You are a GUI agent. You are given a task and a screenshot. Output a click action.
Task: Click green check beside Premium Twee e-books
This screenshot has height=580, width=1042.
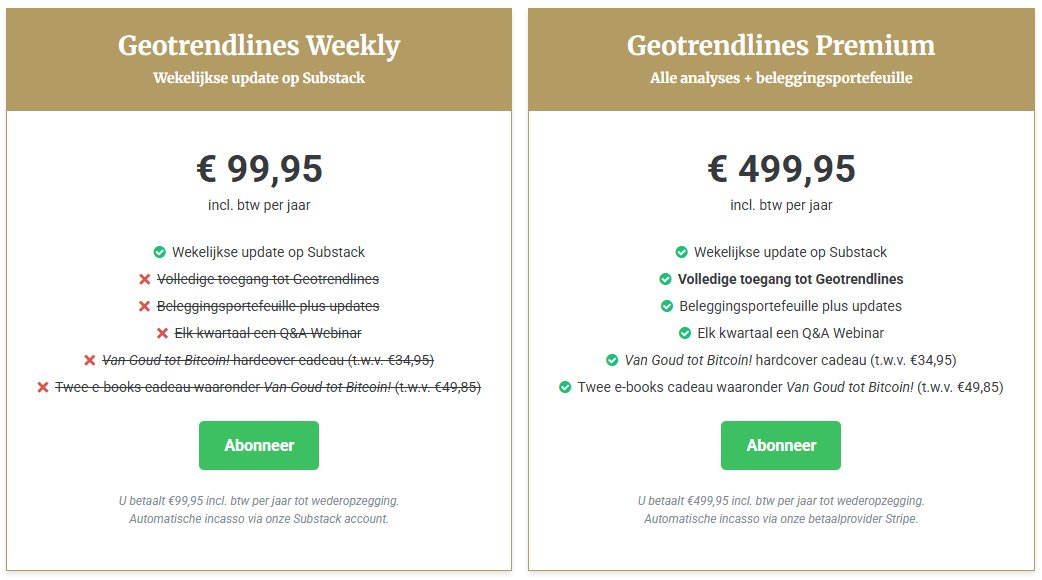pyautogui.click(x=565, y=387)
